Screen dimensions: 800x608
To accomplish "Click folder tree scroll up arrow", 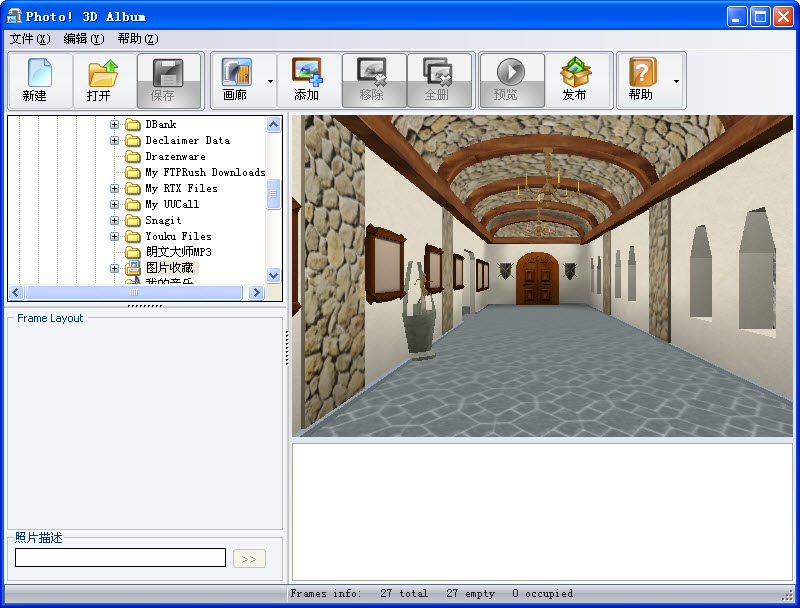I will click(x=273, y=124).
